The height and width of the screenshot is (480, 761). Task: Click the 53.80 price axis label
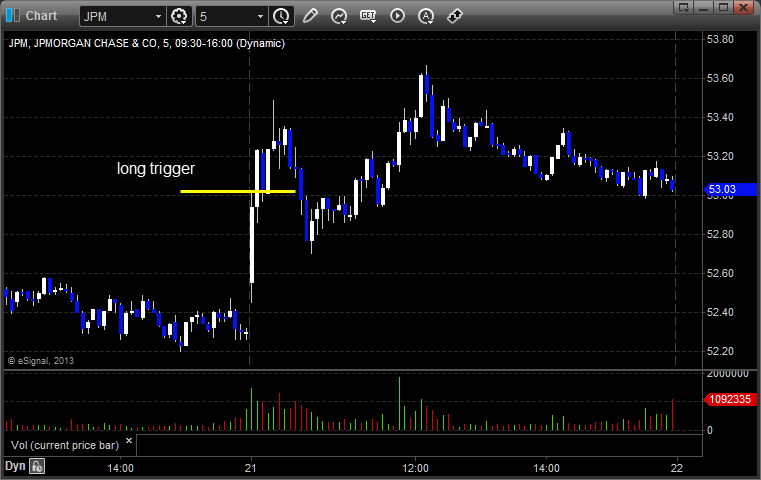tap(720, 39)
